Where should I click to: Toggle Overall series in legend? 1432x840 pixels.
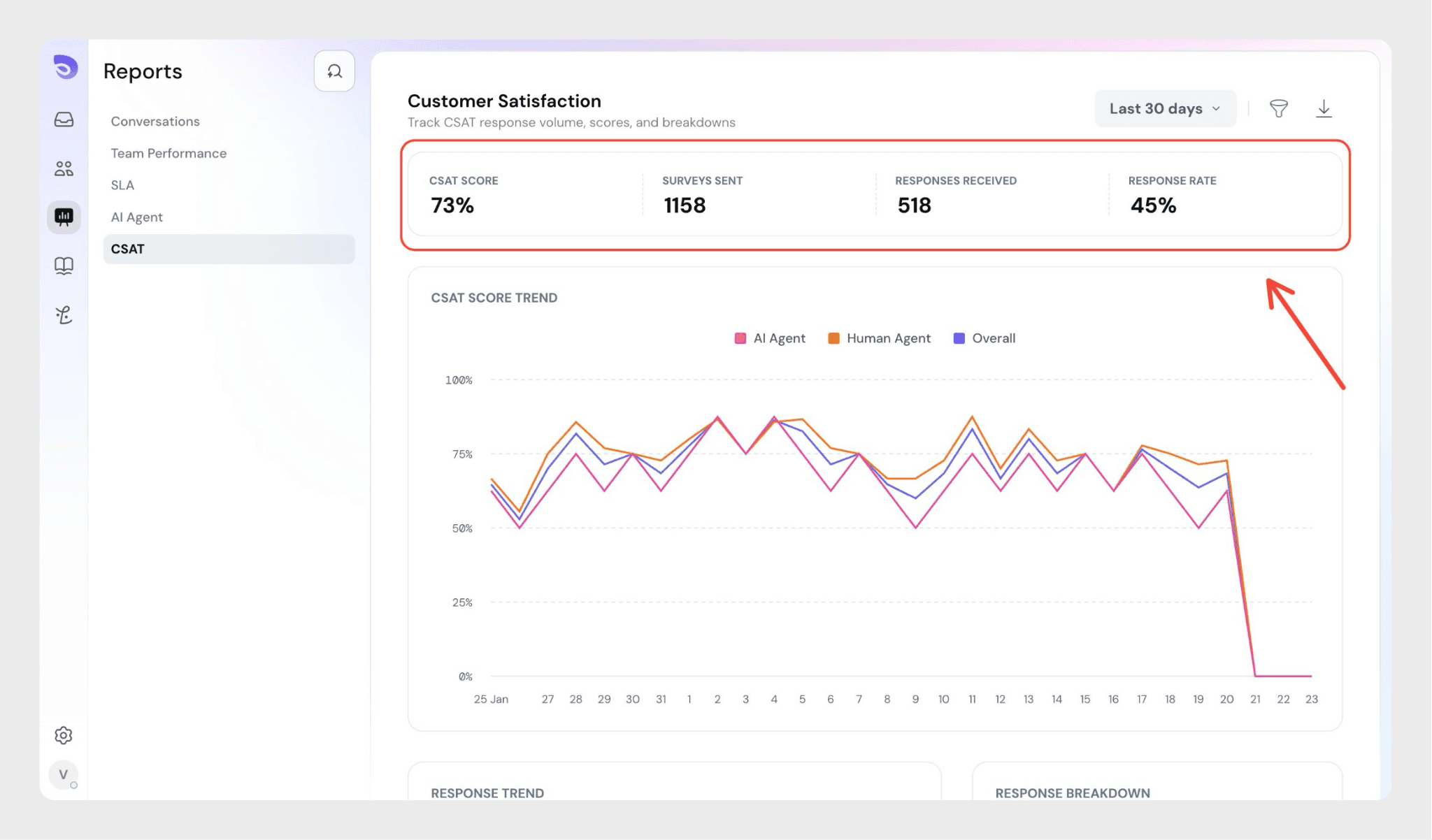click(x=984, y=338)
